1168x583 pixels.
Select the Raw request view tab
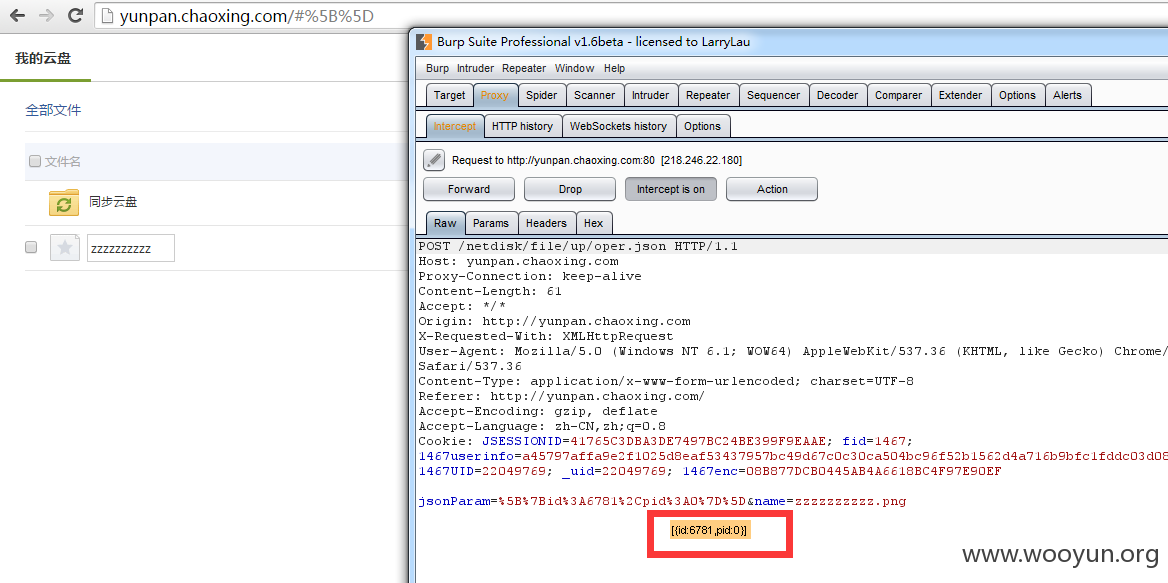445,223
